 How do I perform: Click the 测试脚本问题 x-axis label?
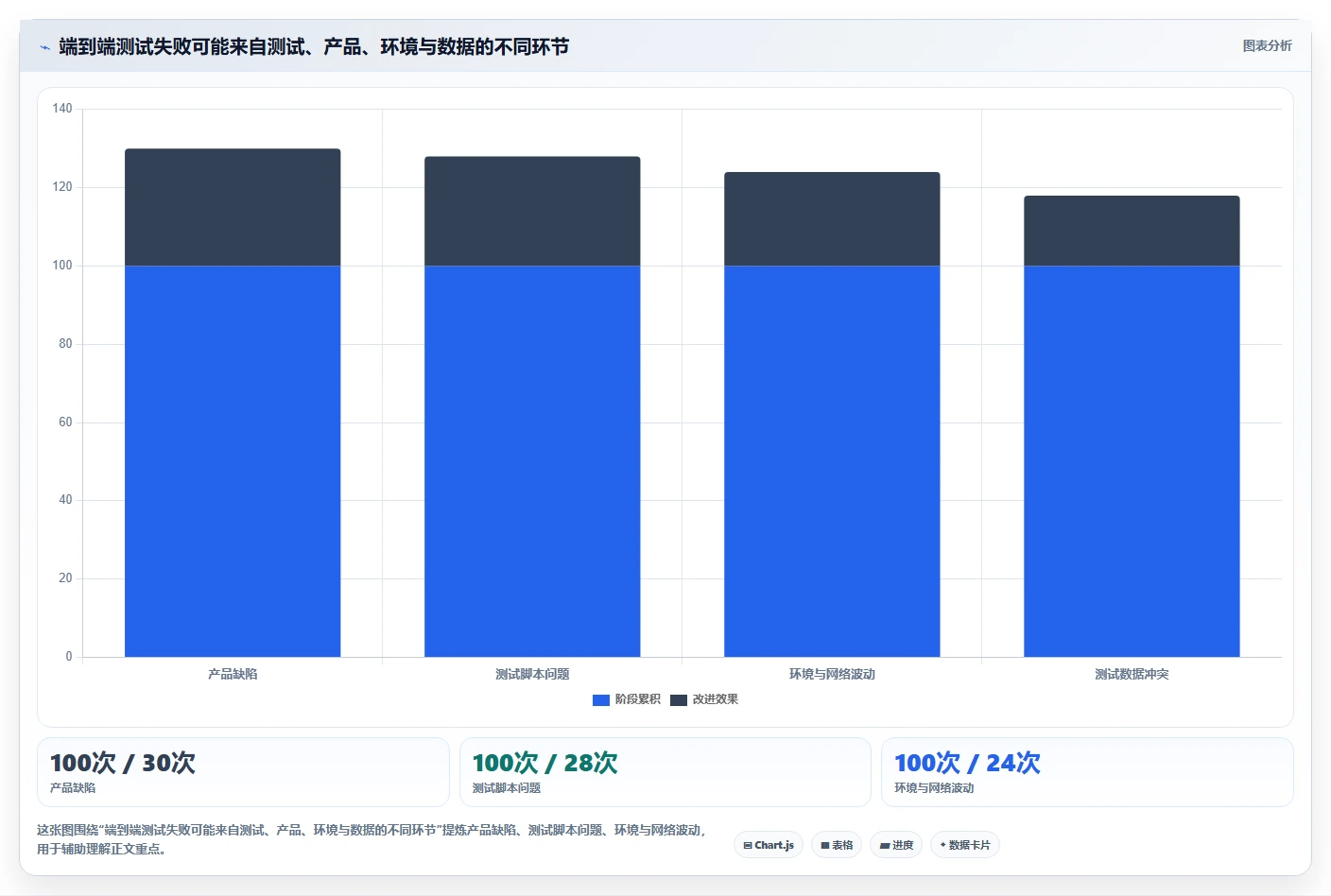532,674
